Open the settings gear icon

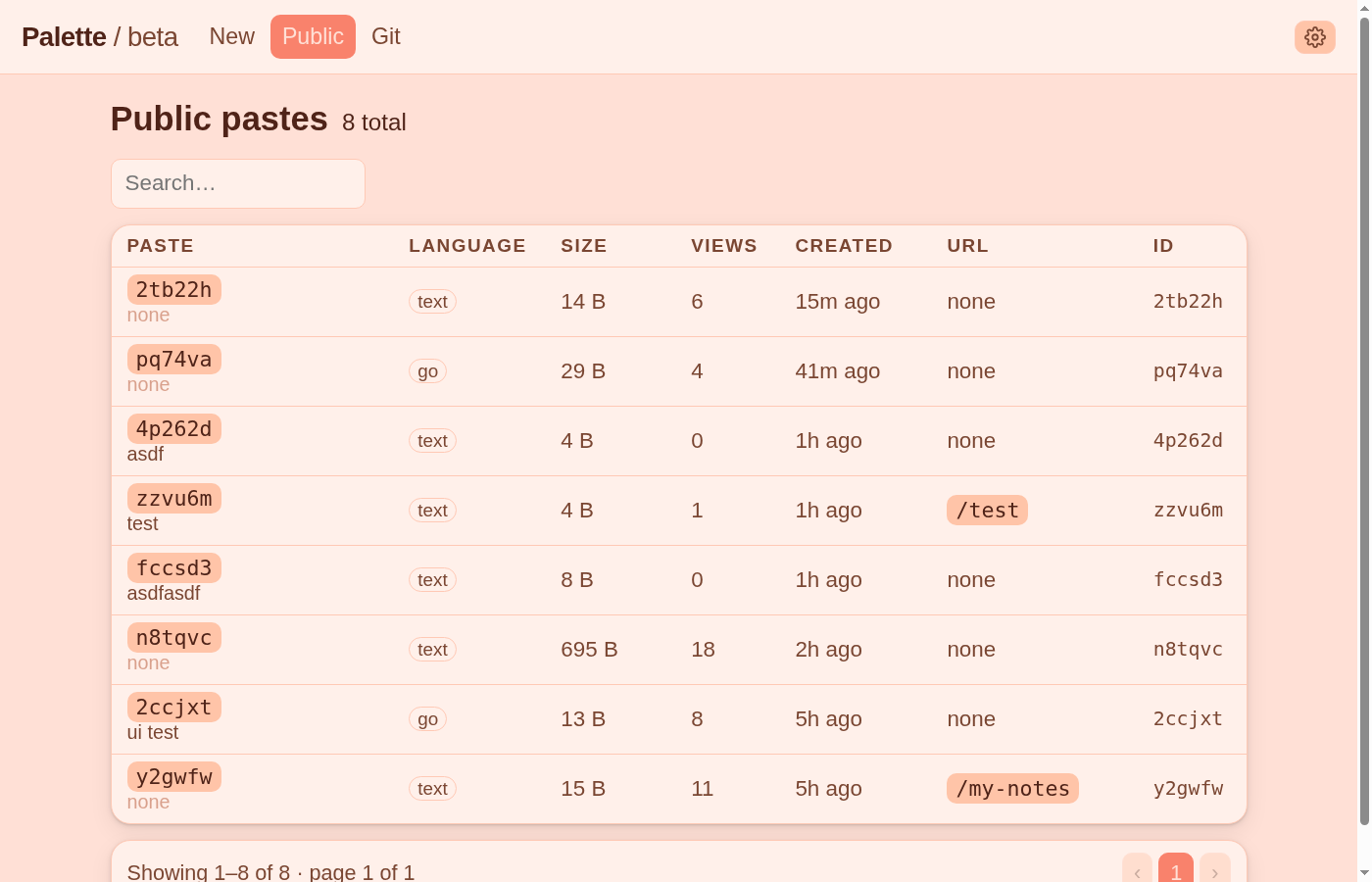[x=1315, y=37]
